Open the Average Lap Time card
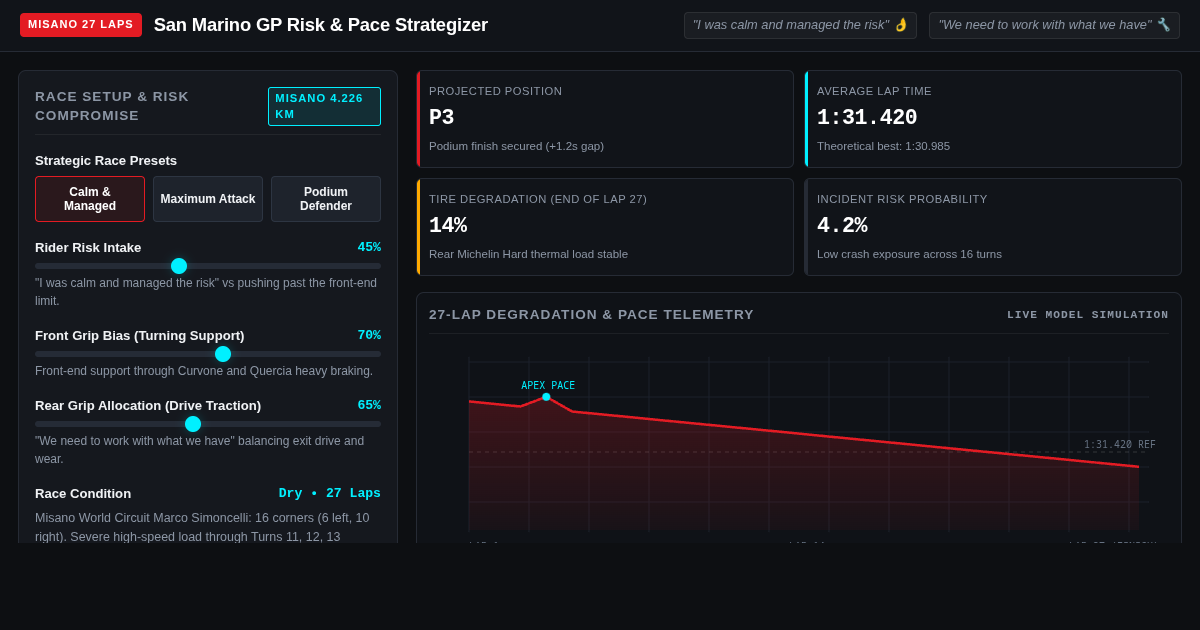This screenshot has height=630, width=1200. [993, 119]
